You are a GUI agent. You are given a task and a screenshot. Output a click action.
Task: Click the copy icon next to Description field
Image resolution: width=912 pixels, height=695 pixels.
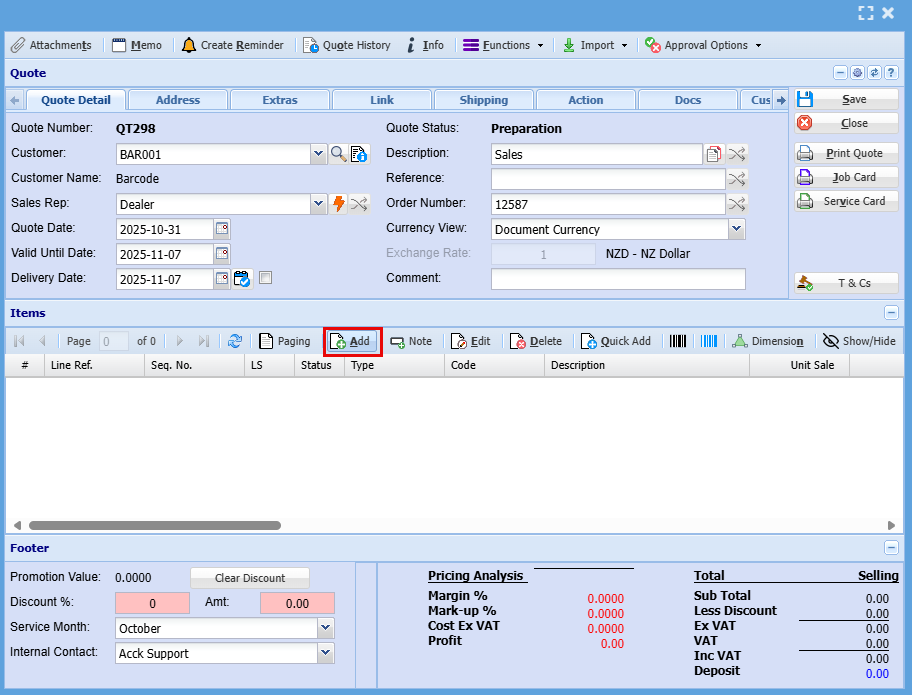click(x=714, y=154)
